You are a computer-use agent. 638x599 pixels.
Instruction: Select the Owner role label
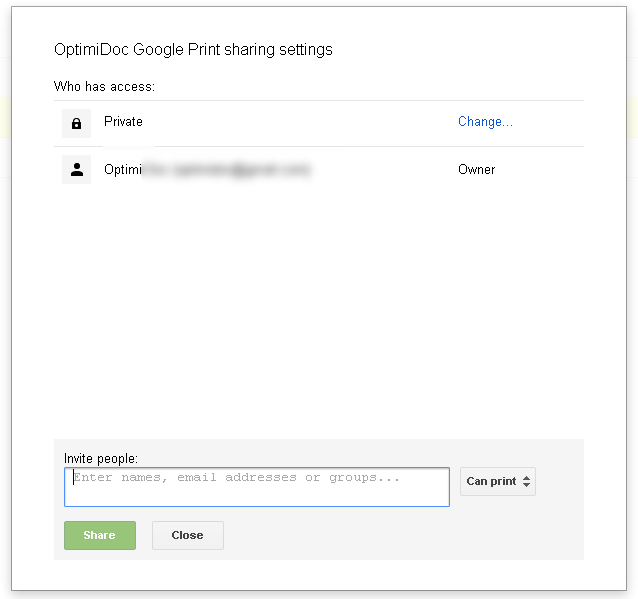click(476, 170)
